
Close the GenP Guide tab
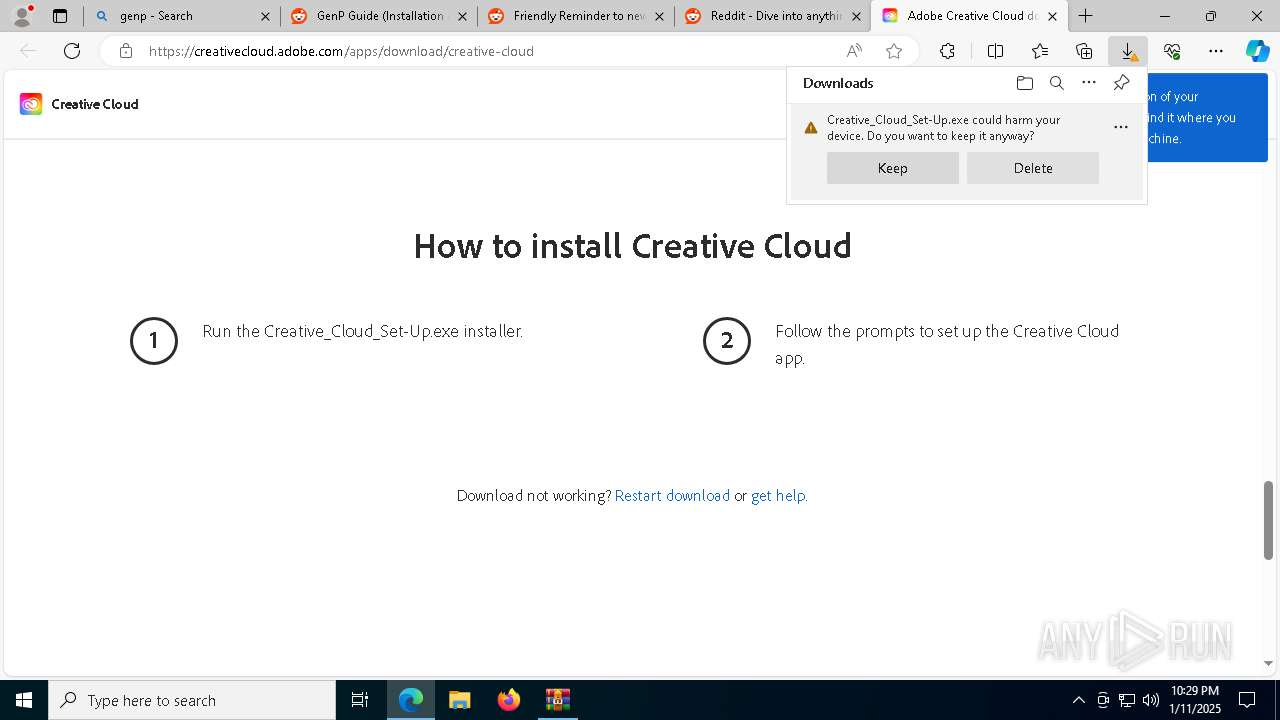462,16
